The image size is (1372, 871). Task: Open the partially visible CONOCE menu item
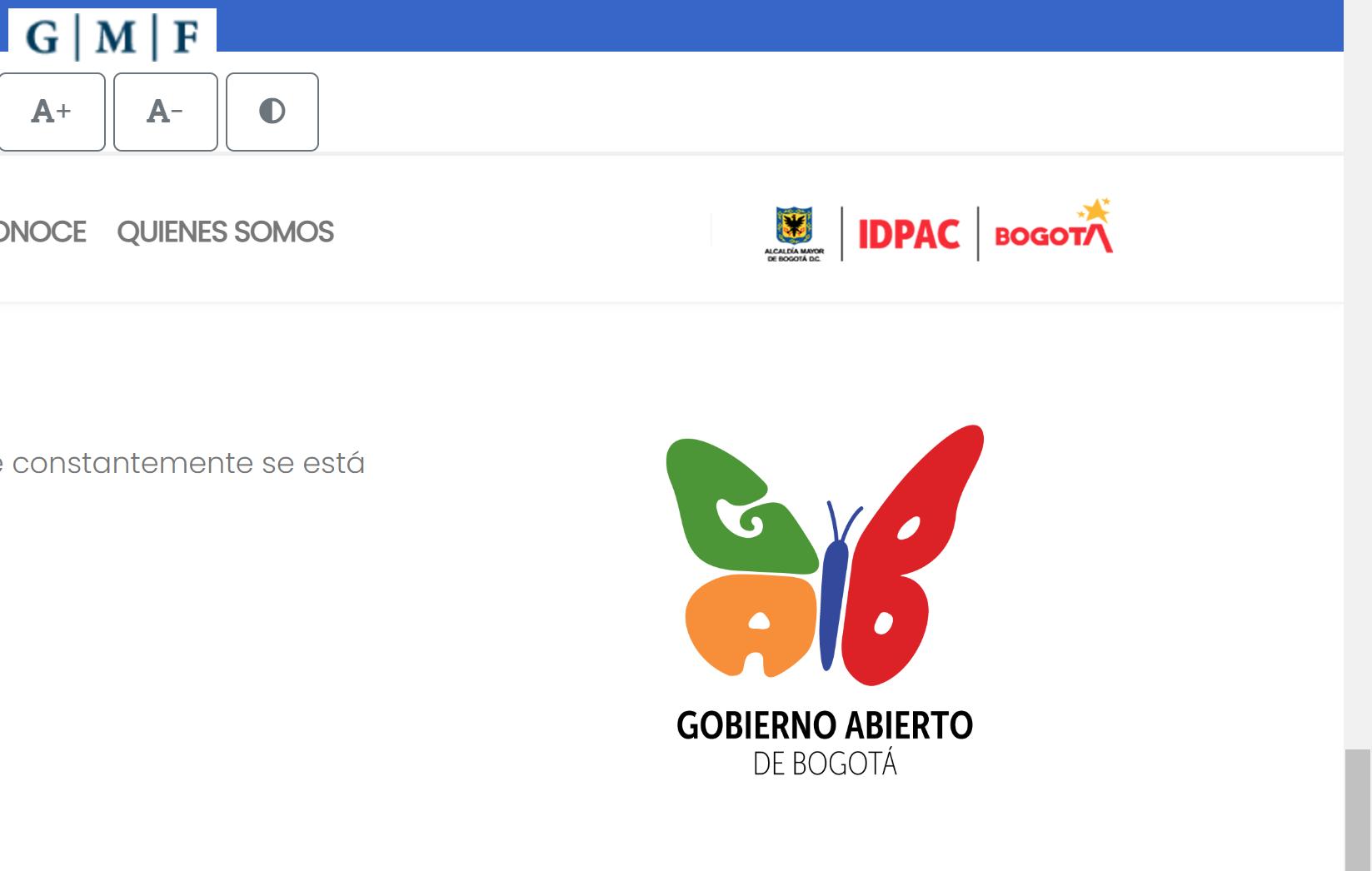click(42, 231)
